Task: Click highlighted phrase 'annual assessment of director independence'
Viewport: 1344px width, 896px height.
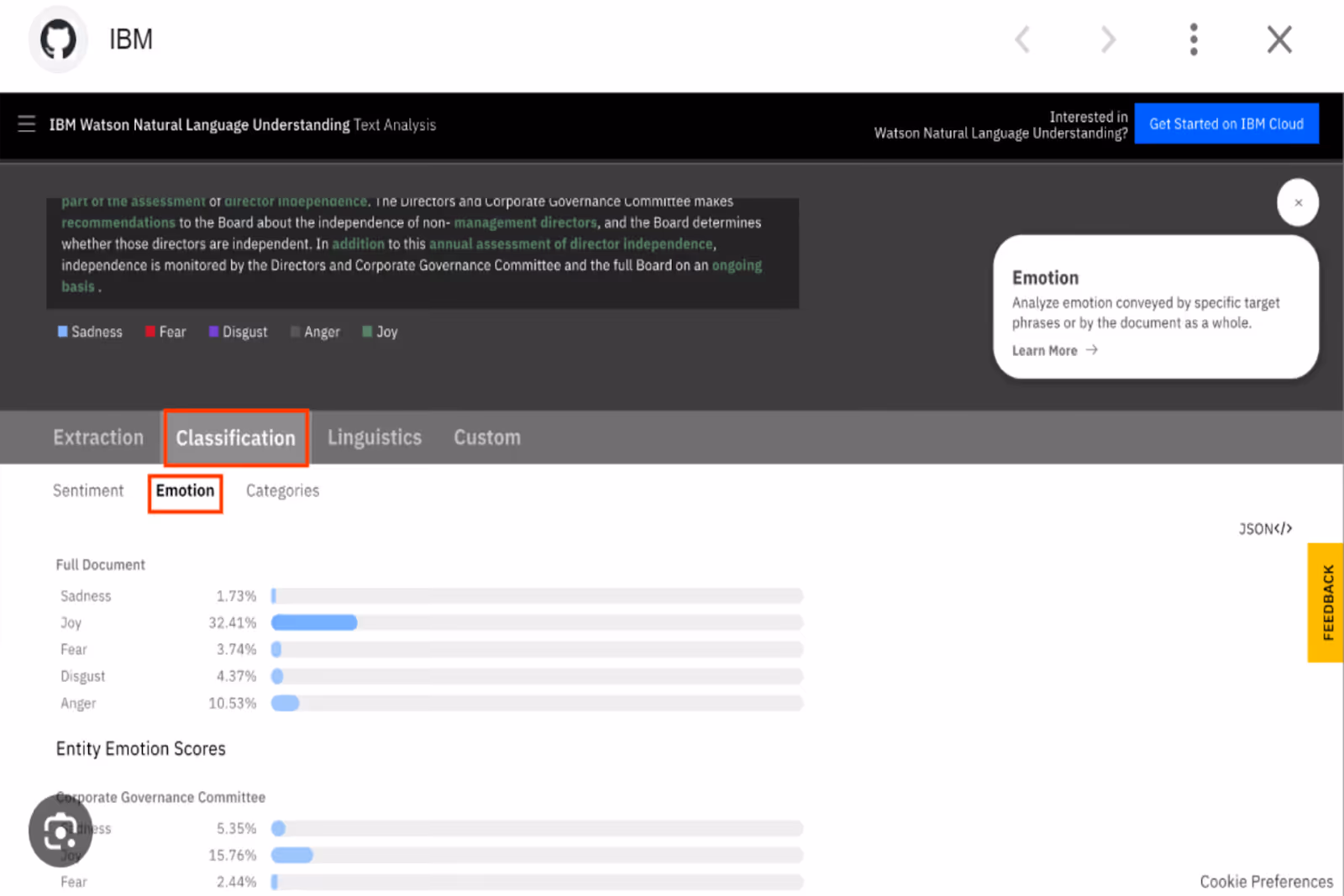Action: pyautogui.click(x=571, y=244)
